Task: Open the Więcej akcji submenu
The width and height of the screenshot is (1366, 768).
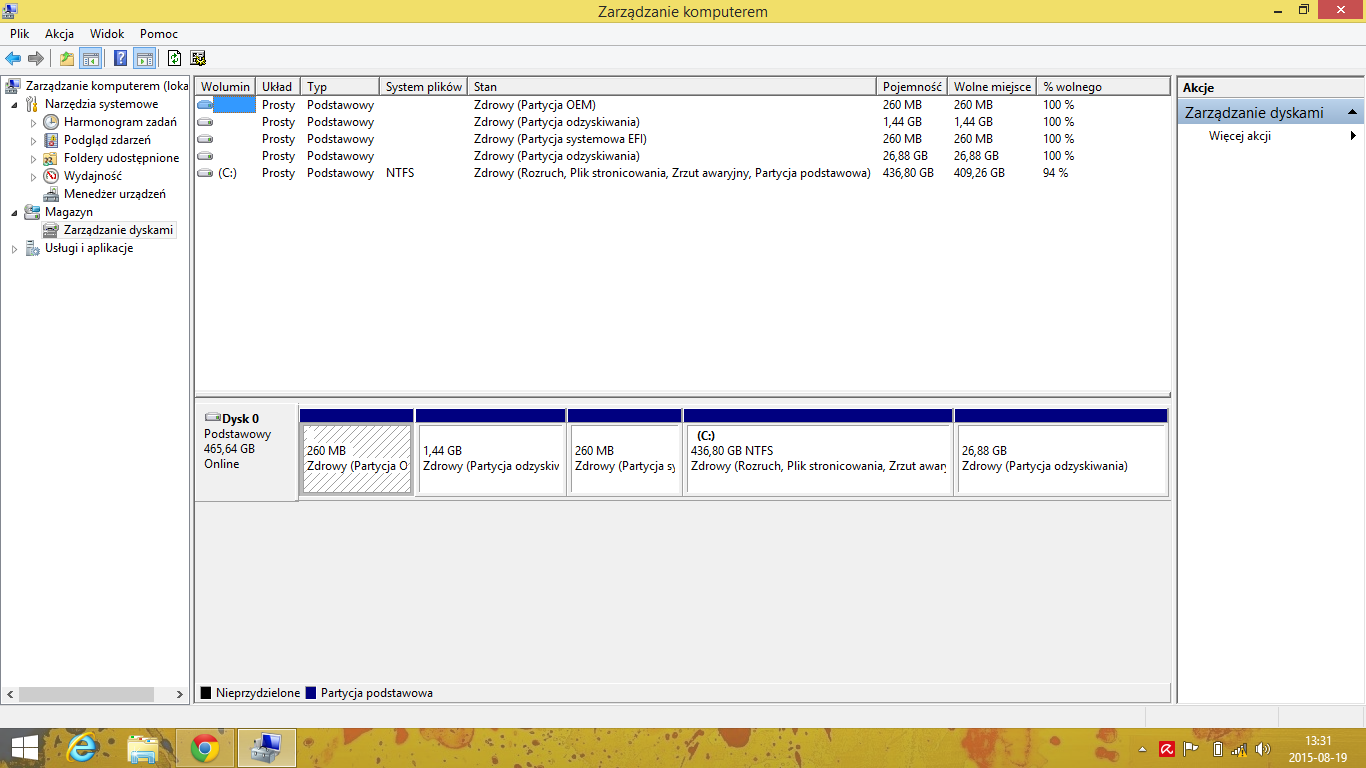Action: point(1270,136)
